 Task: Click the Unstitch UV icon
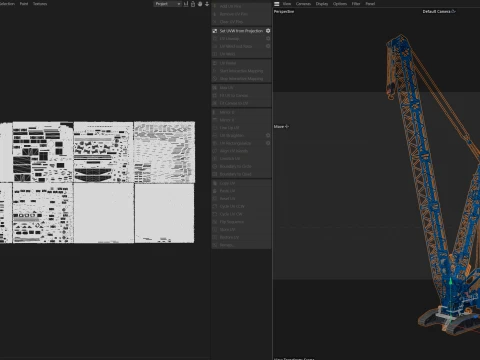point(215,159)
